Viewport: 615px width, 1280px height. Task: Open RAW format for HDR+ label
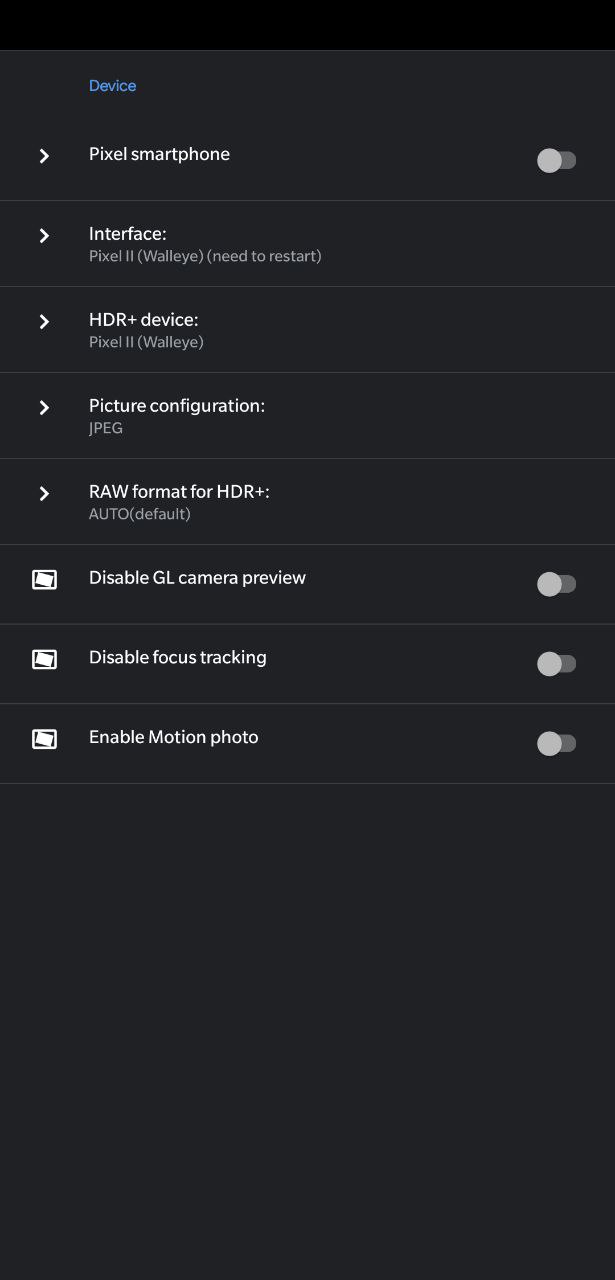coord(179,492)
